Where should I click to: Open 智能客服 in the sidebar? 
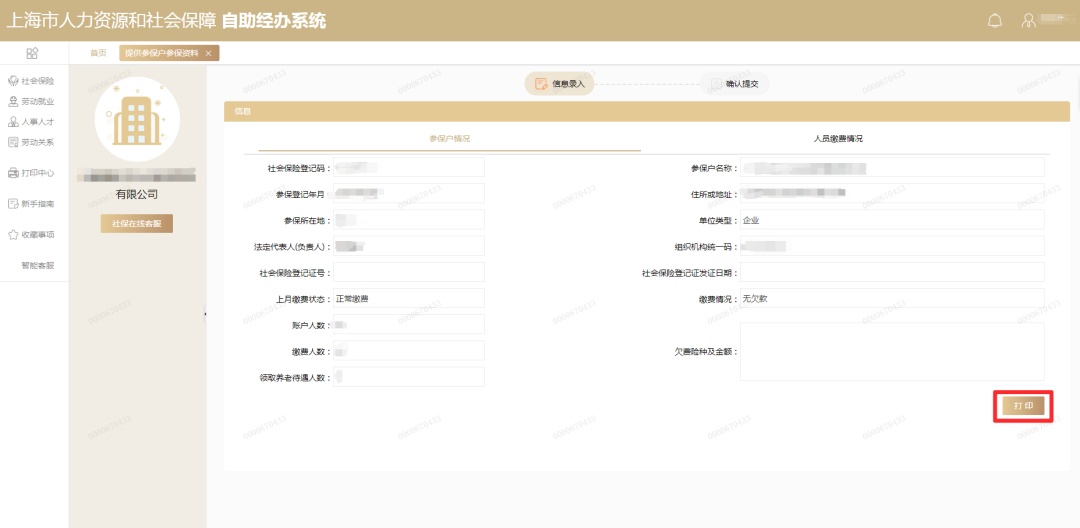point(37,266)
